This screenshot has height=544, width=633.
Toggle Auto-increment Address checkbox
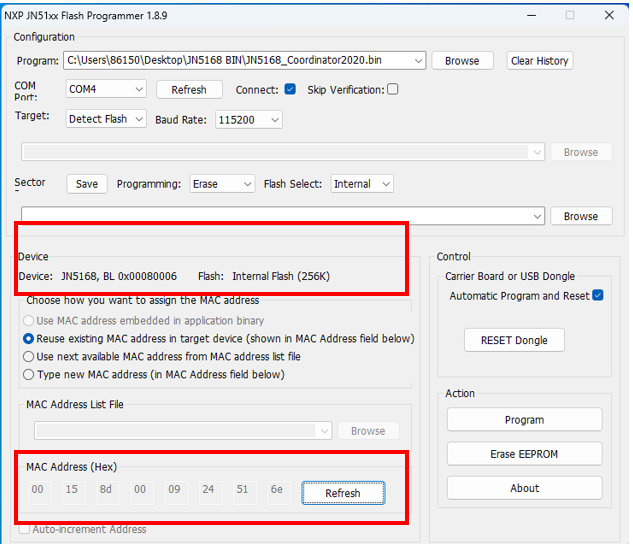pos(24,529)
